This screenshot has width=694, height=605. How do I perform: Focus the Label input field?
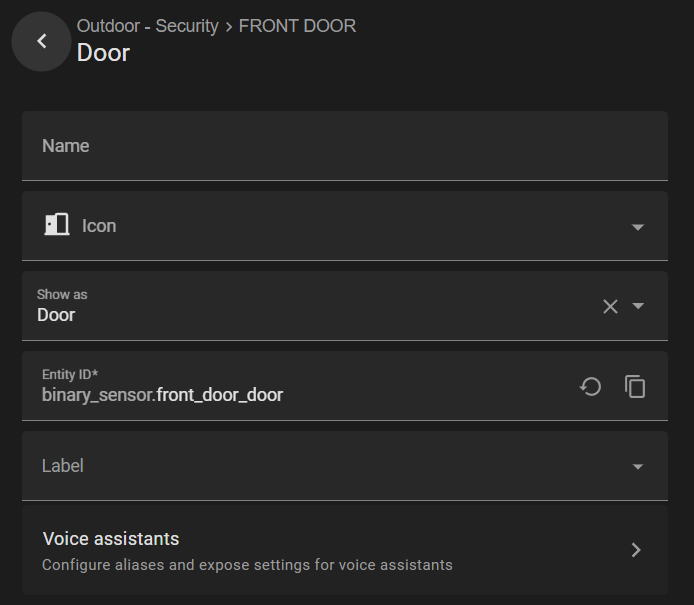320,466
